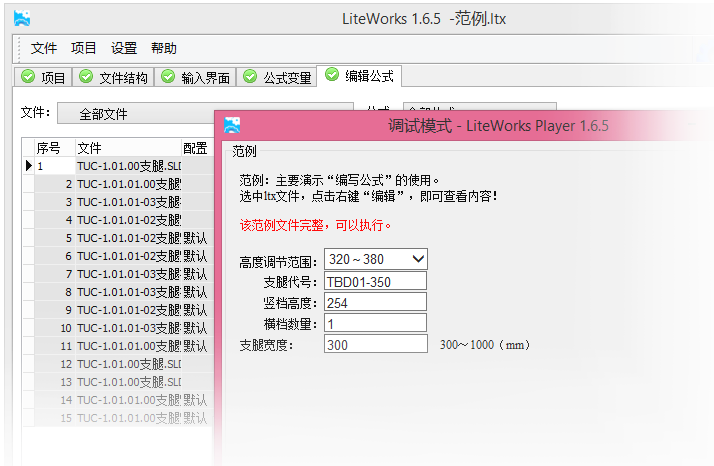Click the green check icon on 编辑公式 tab
This screenshot has width=714, height=466.
click(x=332, y=75)
